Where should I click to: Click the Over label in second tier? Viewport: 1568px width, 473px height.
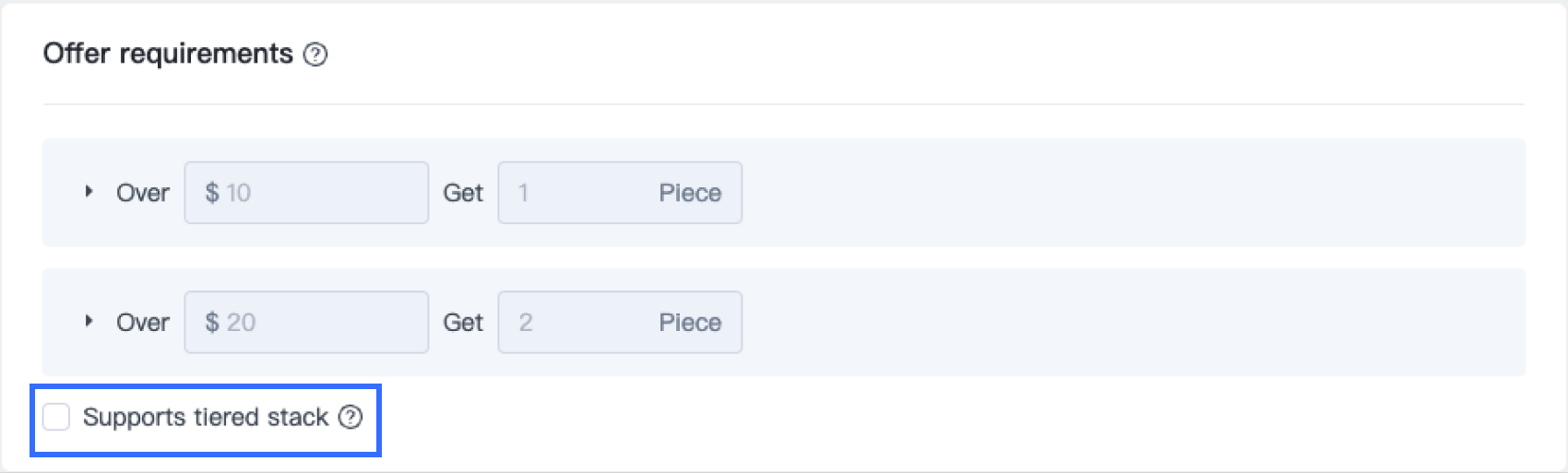pyautogui.click(x=143, y=322)
